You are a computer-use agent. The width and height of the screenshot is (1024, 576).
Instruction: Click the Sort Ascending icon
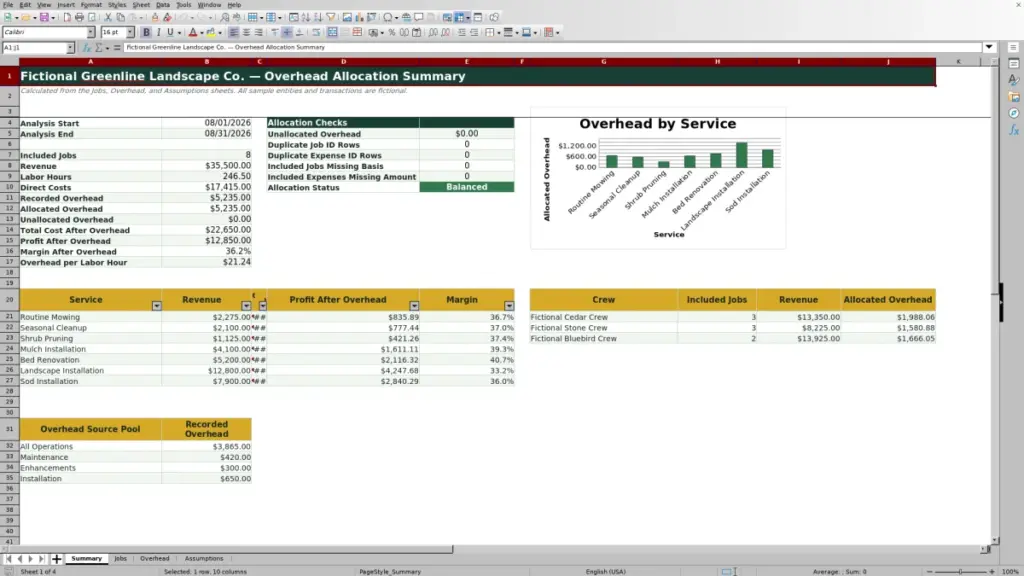coord(306,17)
